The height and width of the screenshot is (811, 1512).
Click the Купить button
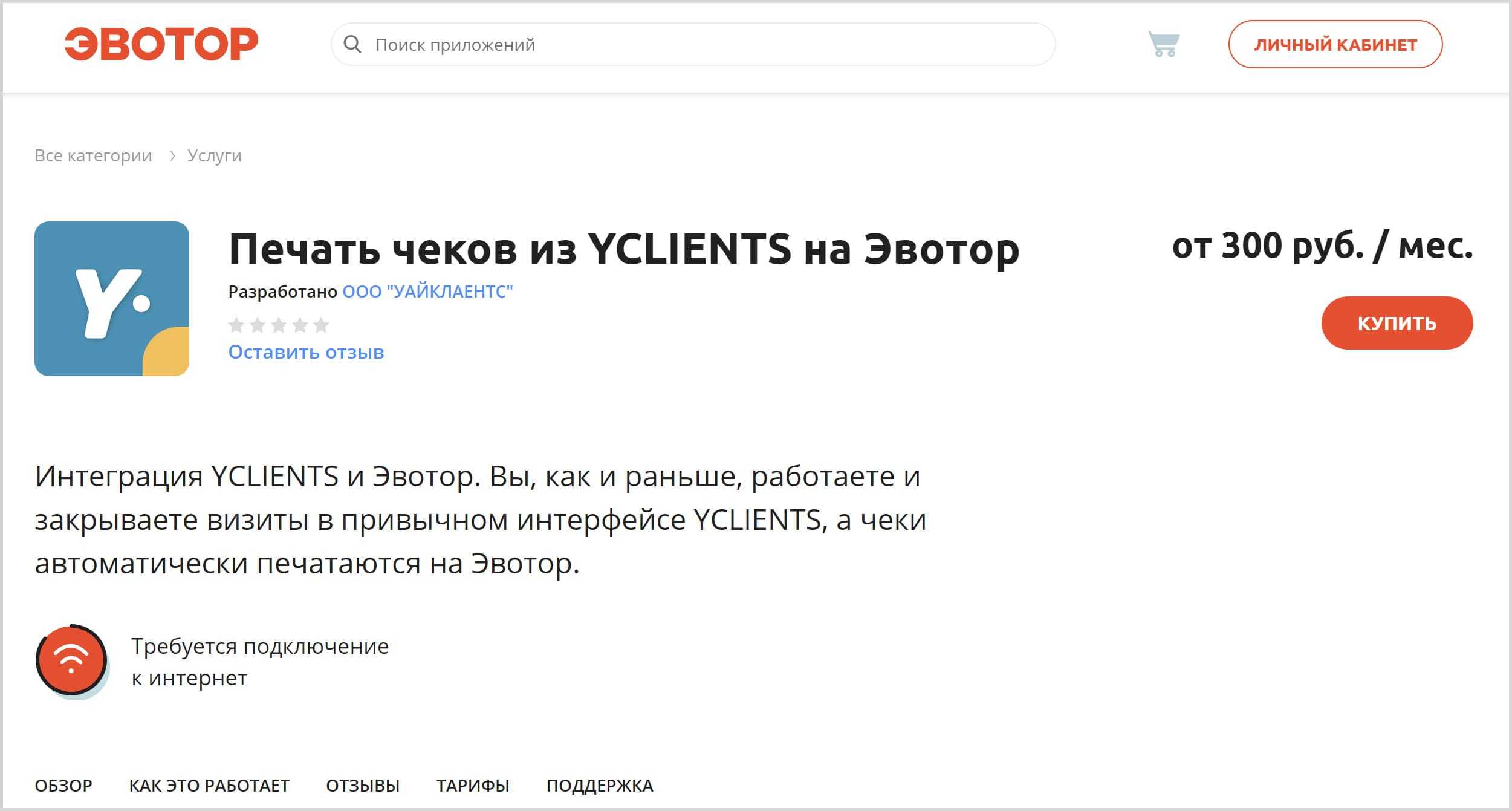(x=1397, y=323)
